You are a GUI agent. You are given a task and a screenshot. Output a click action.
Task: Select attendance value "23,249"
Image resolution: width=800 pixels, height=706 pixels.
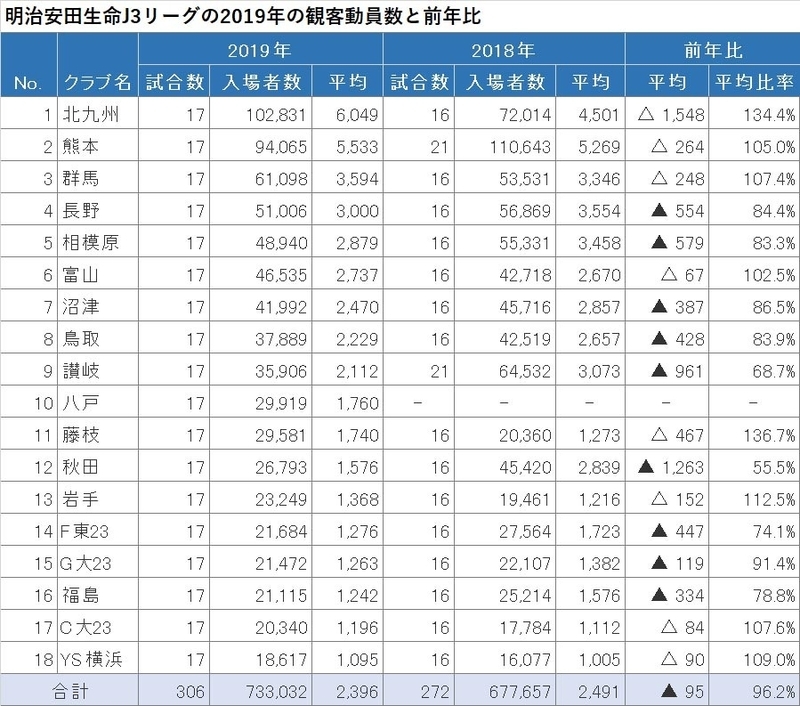tap(281, 500)
